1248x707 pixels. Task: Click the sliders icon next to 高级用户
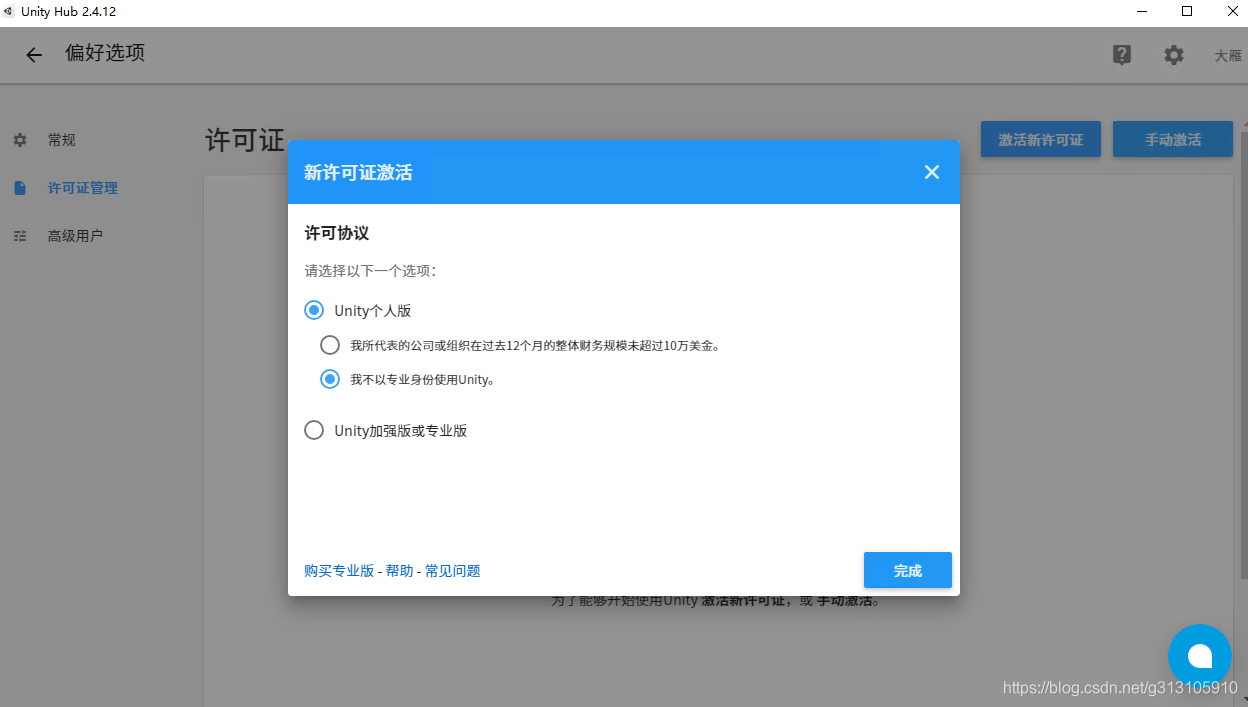point(20,236)
